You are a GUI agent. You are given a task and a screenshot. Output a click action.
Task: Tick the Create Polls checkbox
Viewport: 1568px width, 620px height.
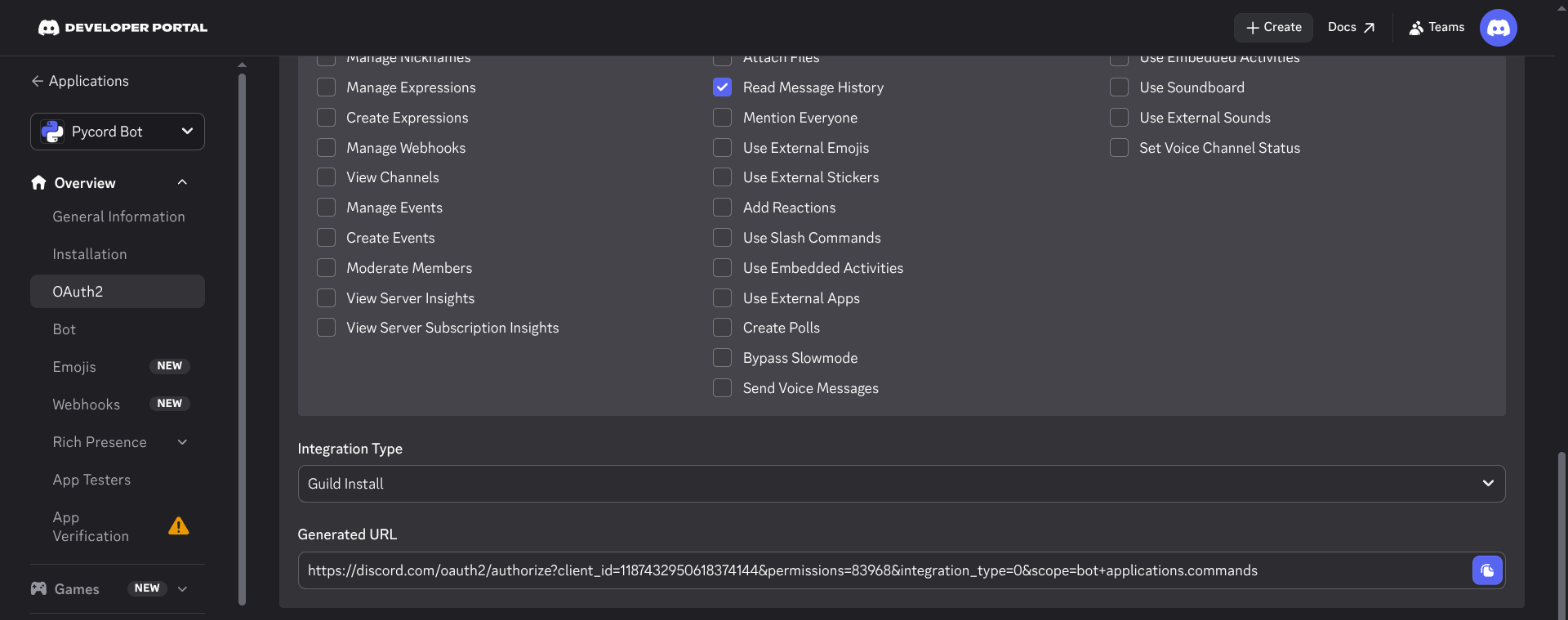point(722,327)
